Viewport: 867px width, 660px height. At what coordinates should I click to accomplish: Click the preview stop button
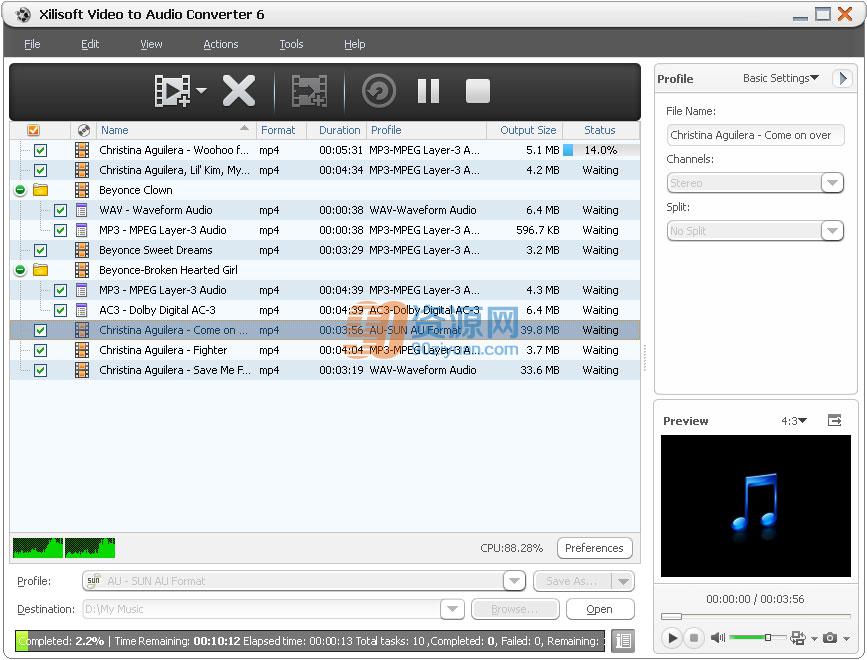click(x=693, y=638)
